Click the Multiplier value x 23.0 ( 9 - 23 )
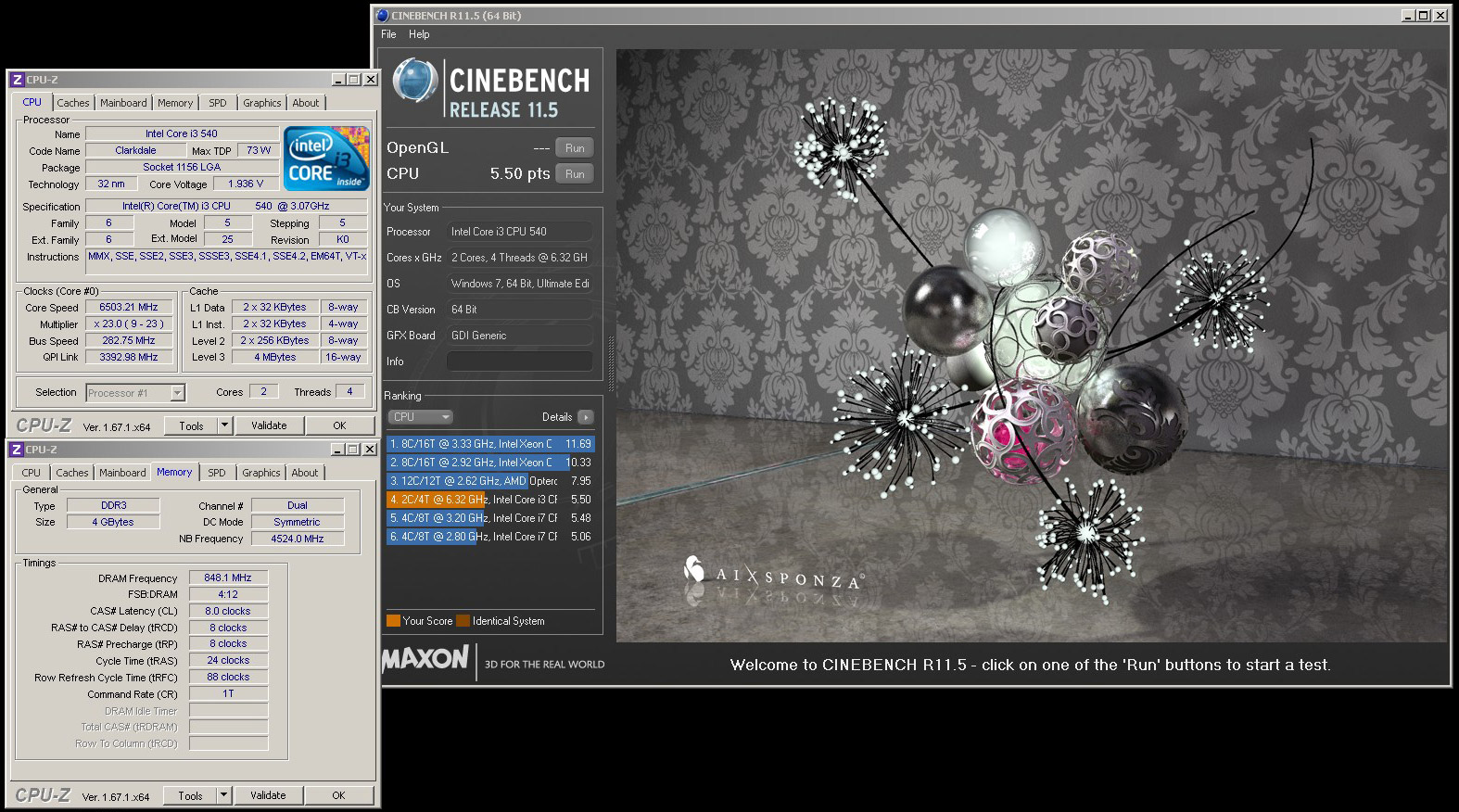Viewport: 1459px width, 812px height. click(x=129, y=324)
